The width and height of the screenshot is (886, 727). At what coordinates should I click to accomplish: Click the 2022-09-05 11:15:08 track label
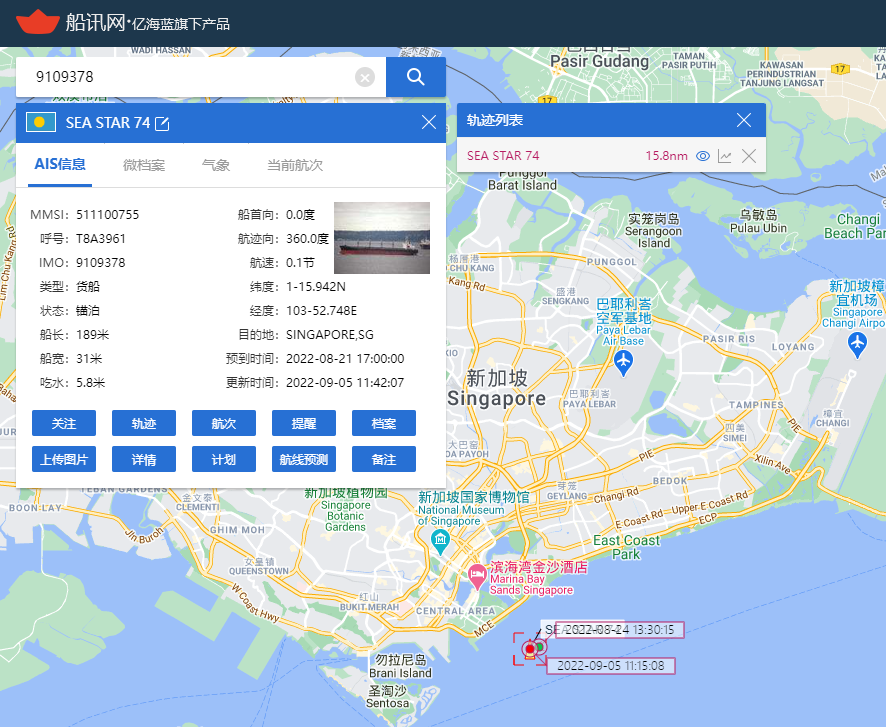point(612,665)
